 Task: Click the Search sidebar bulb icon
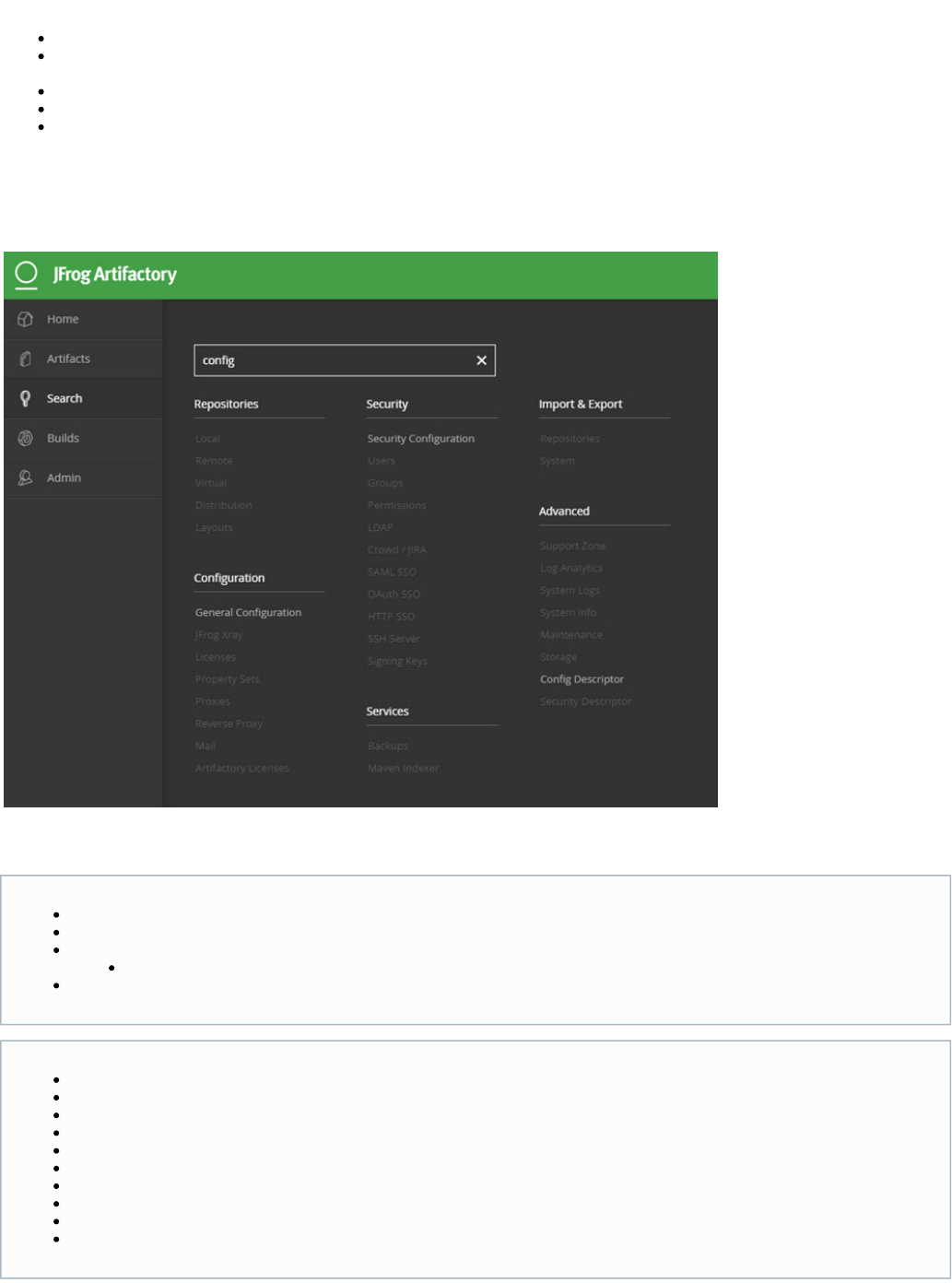pos(26,398)
